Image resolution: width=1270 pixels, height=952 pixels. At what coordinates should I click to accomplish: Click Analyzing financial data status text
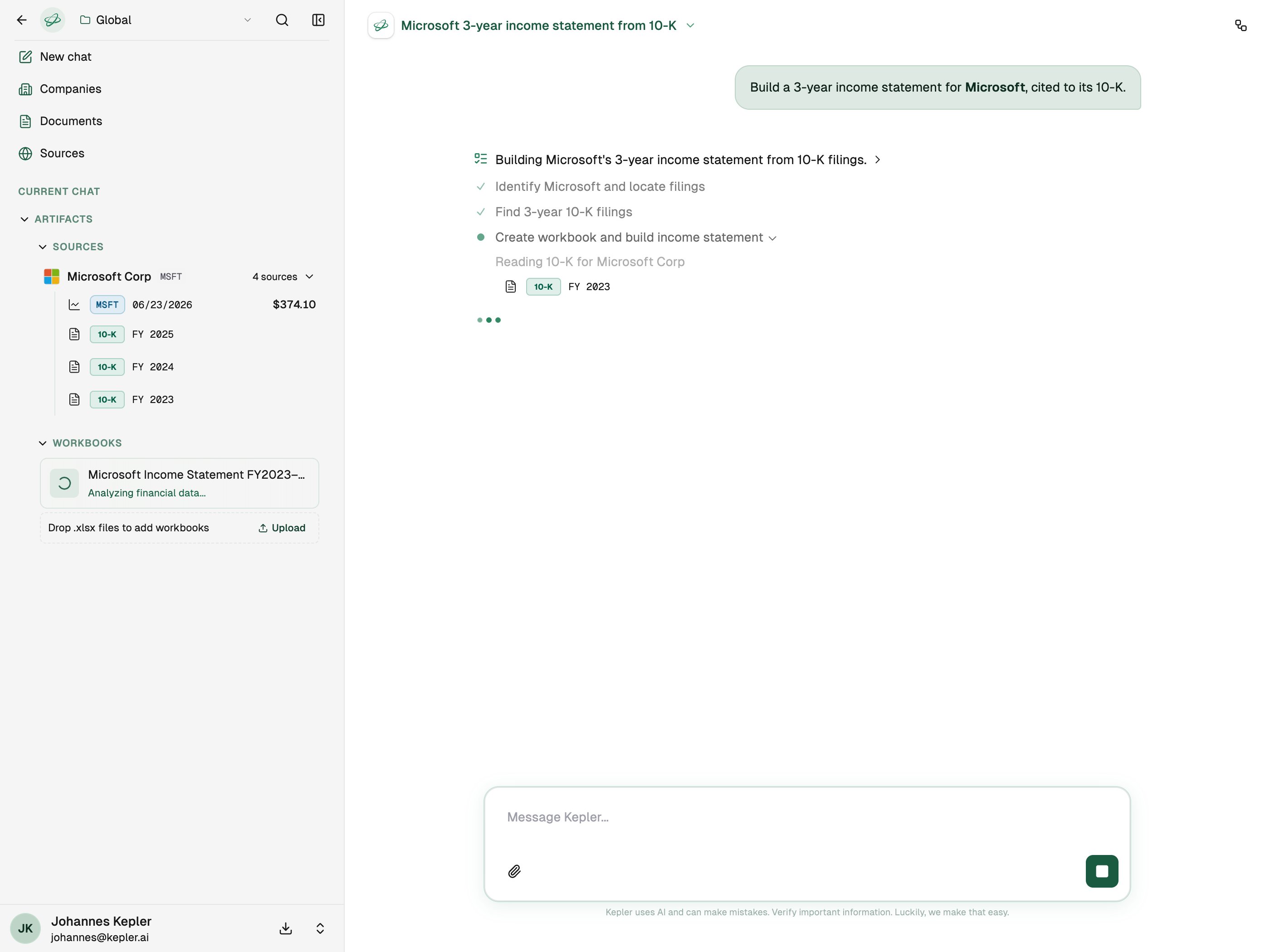tap(147, 493)
